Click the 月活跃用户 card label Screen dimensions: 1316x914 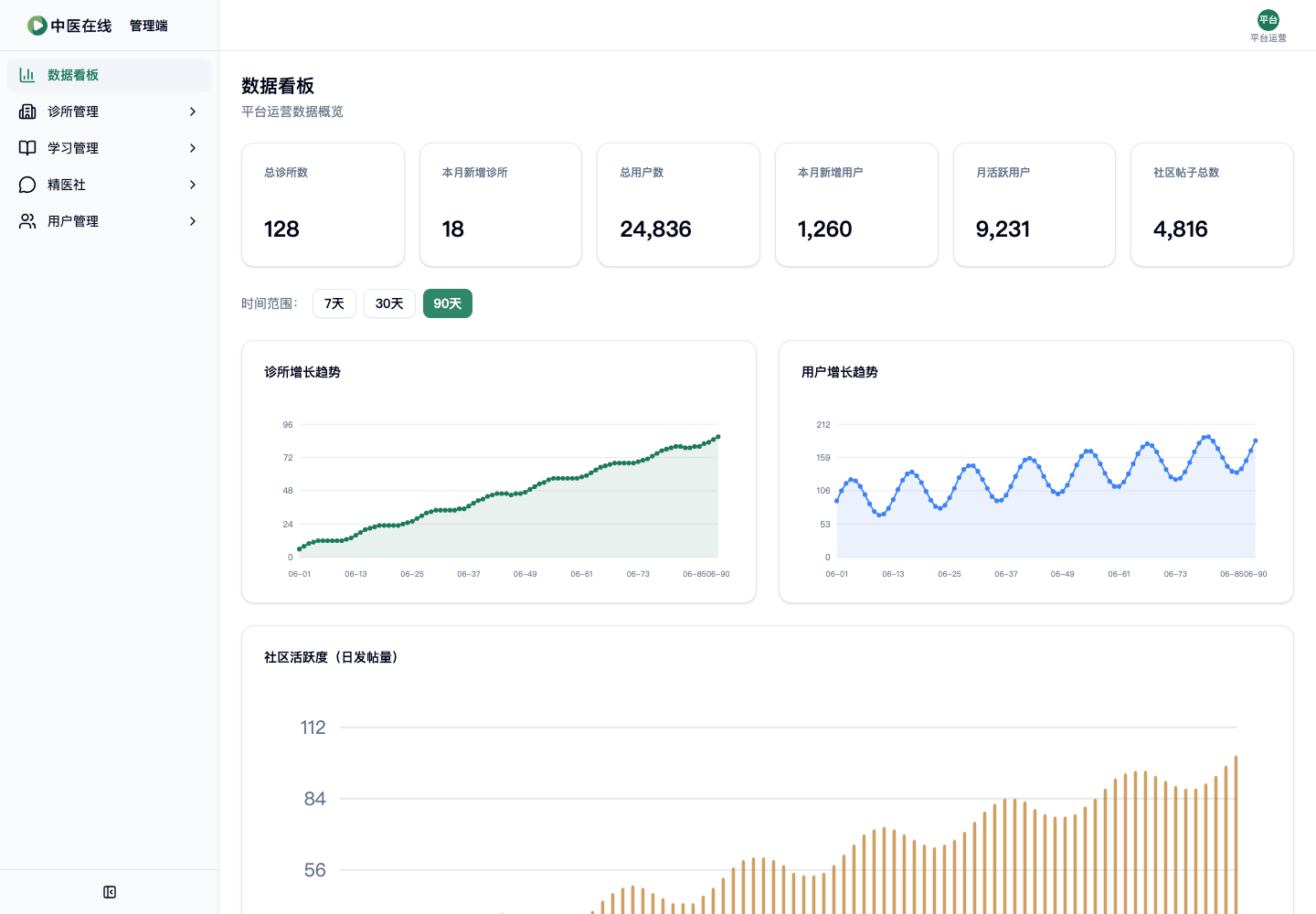[1003, 173]
